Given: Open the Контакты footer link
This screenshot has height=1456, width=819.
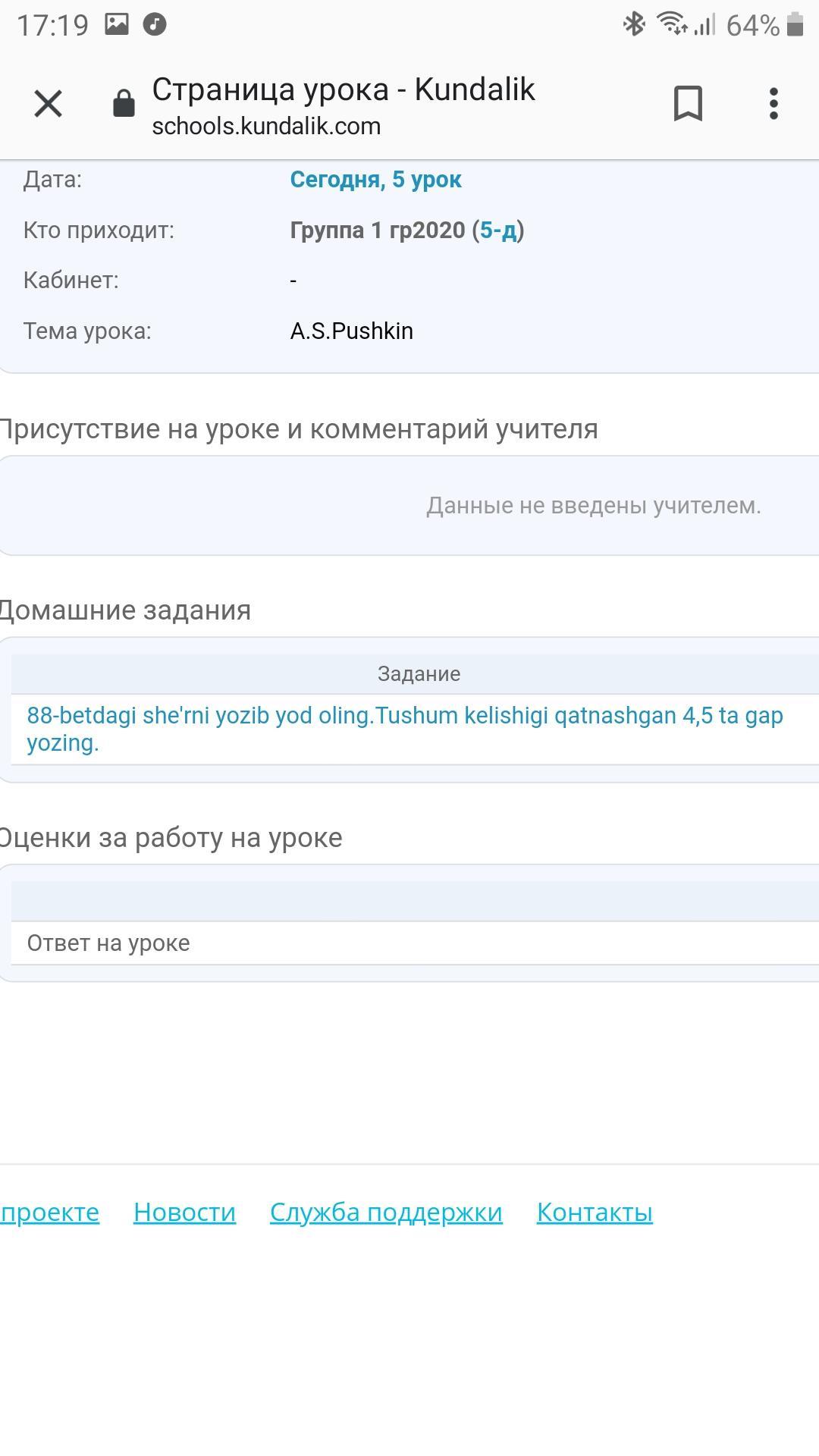Looking at the screenshot, I should click(x=595, y=1212).
